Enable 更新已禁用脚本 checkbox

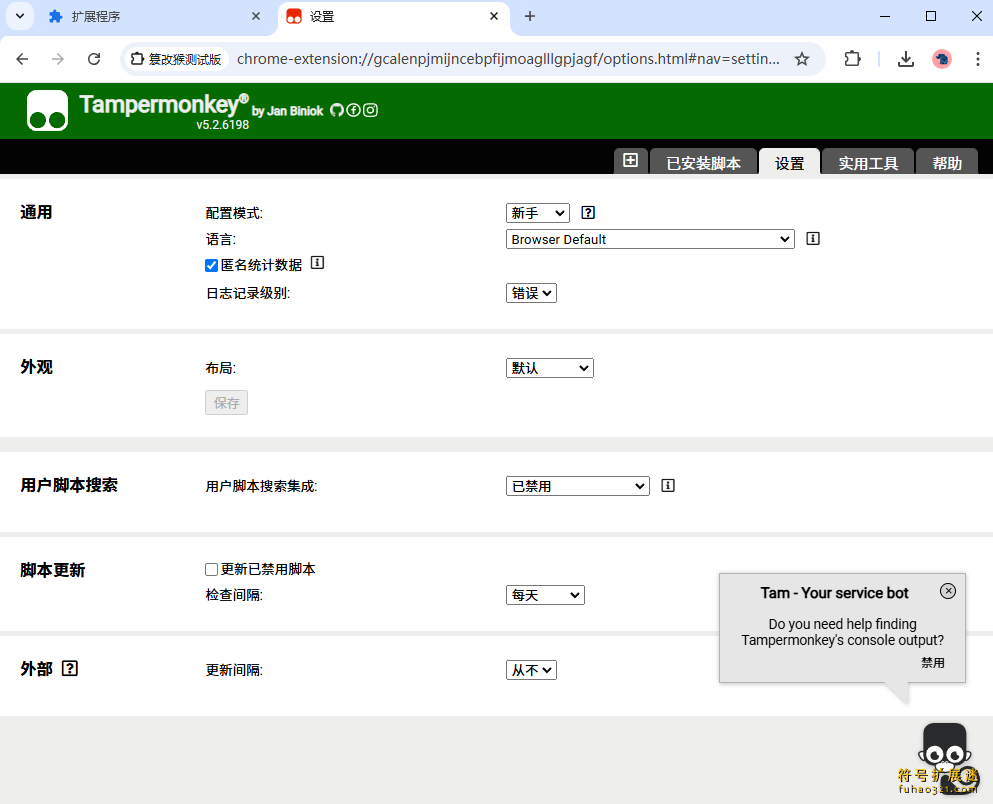(212, 570)
